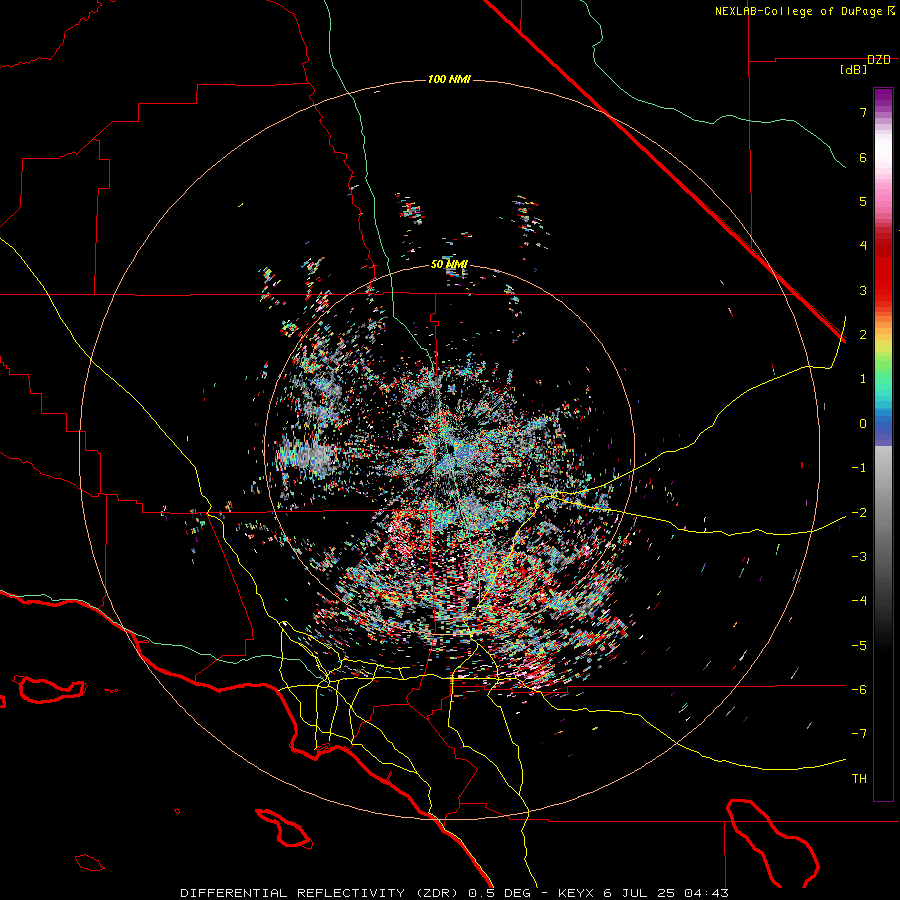Click the [dB] units label
This screenshot has height=900, width=900.
(x=854, y=70)
